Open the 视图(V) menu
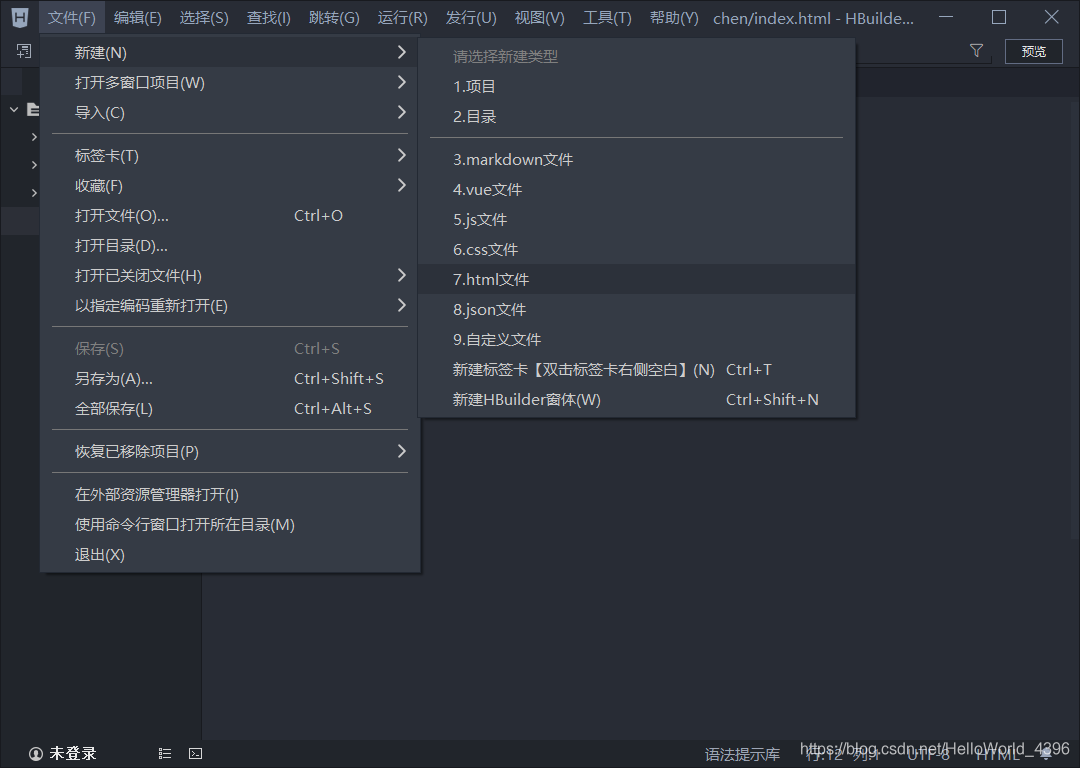1080x768 pixels. 539,18
